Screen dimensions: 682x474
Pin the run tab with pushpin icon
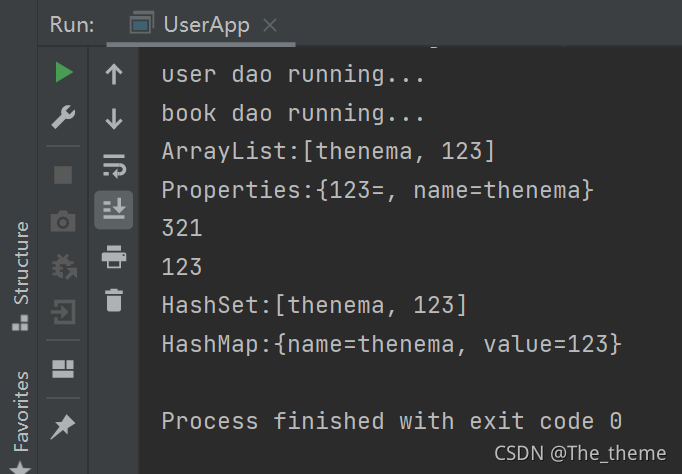pyautogui.click(x=63, y=427)
